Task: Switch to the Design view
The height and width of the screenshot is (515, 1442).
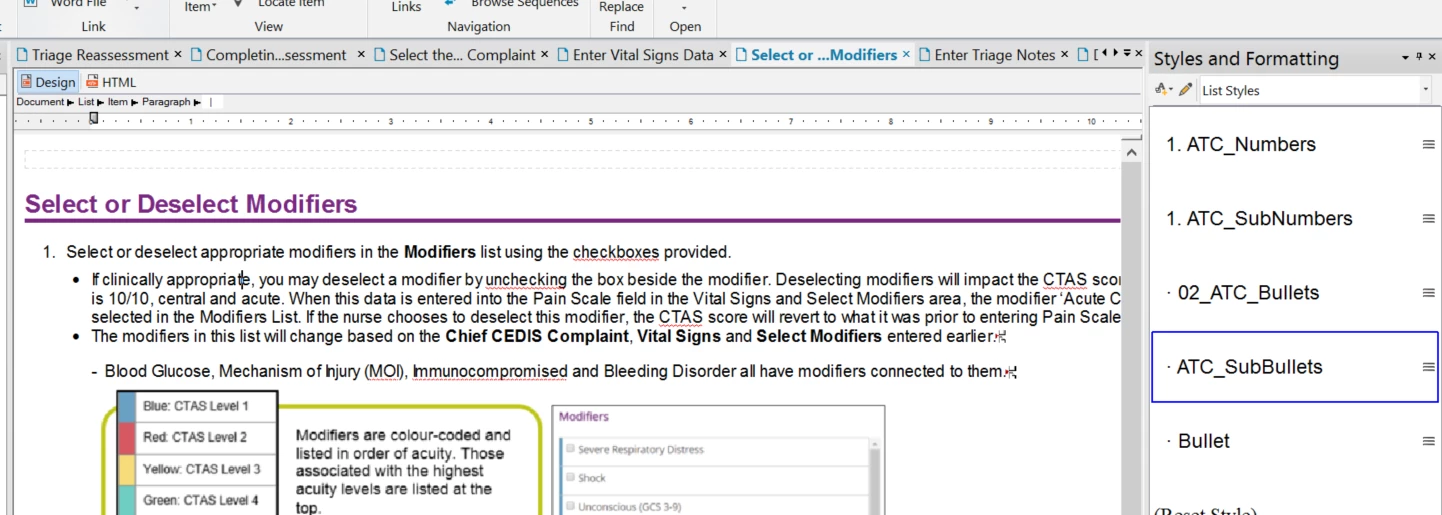Action: tap(47, 82)
